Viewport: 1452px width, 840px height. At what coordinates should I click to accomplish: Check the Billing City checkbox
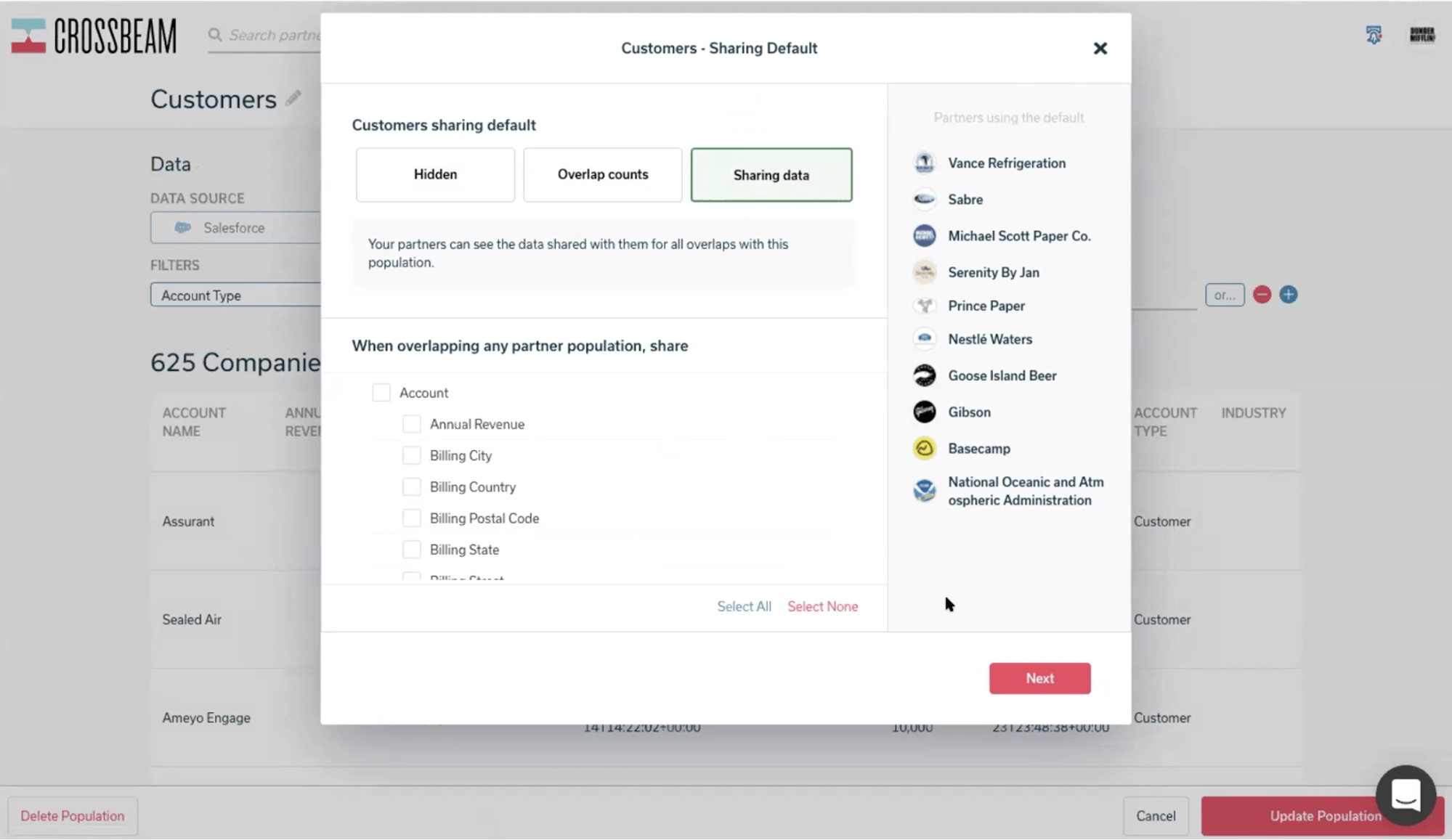(411, 455)
